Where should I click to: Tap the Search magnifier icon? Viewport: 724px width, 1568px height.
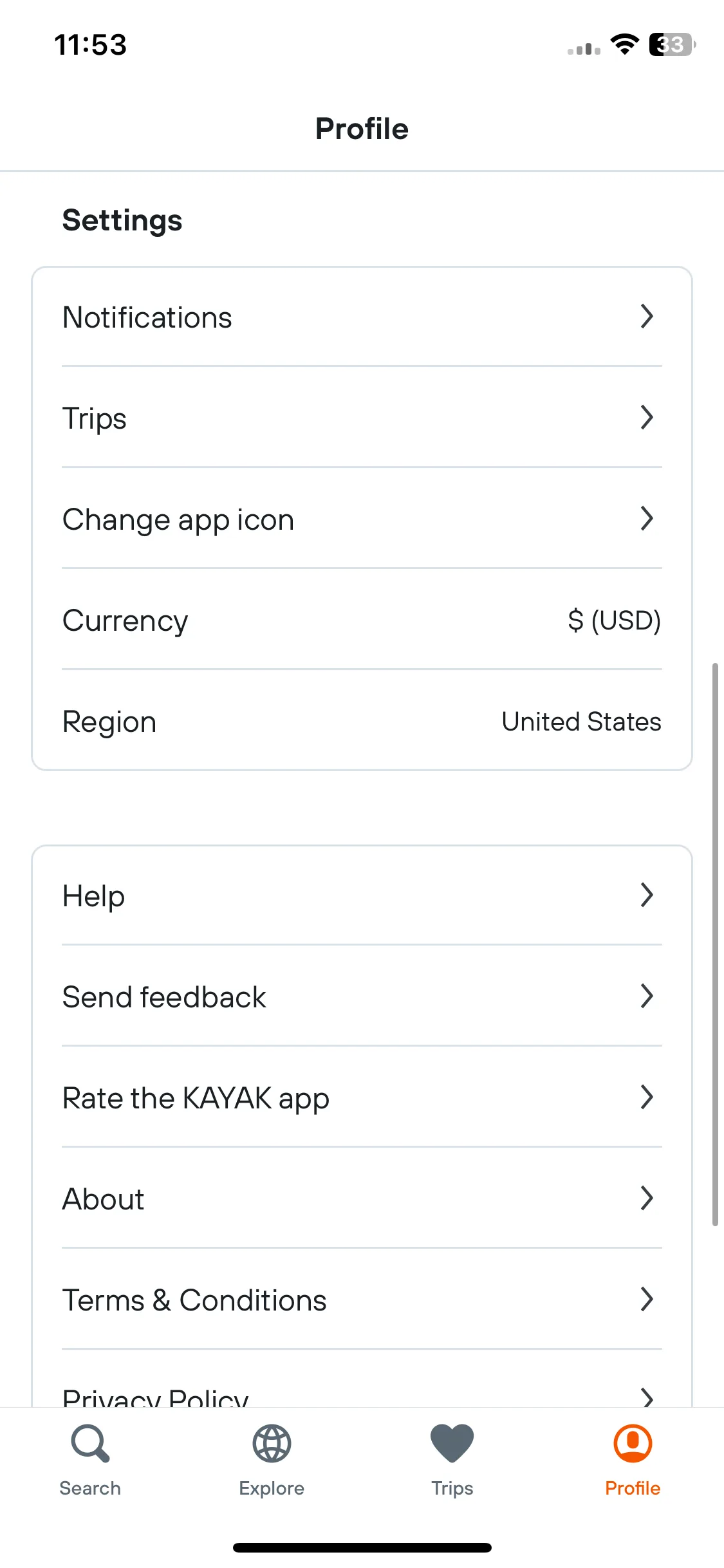point(90,1444)
